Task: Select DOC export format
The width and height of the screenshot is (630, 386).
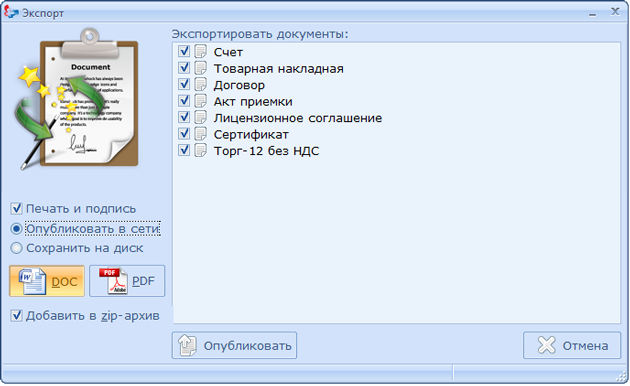Action: point(47,281)
